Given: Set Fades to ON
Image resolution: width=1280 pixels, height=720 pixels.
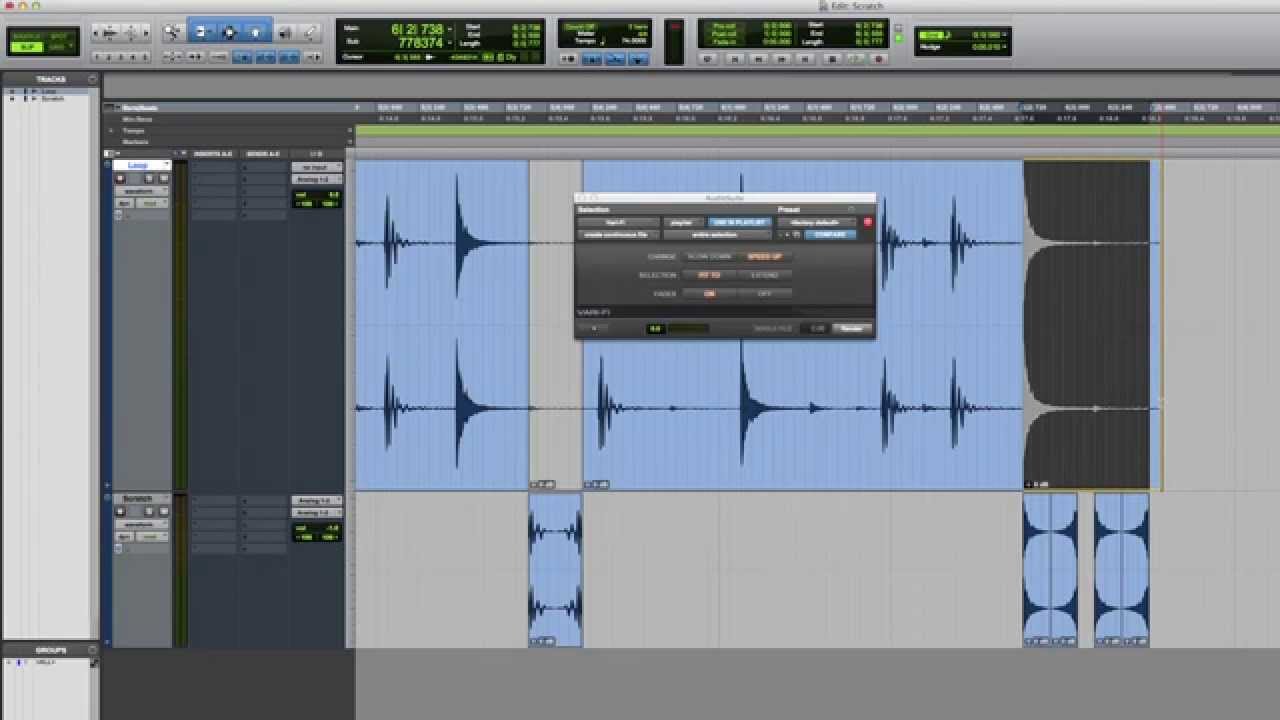Looking at the screenshot, I should [709, 293].
